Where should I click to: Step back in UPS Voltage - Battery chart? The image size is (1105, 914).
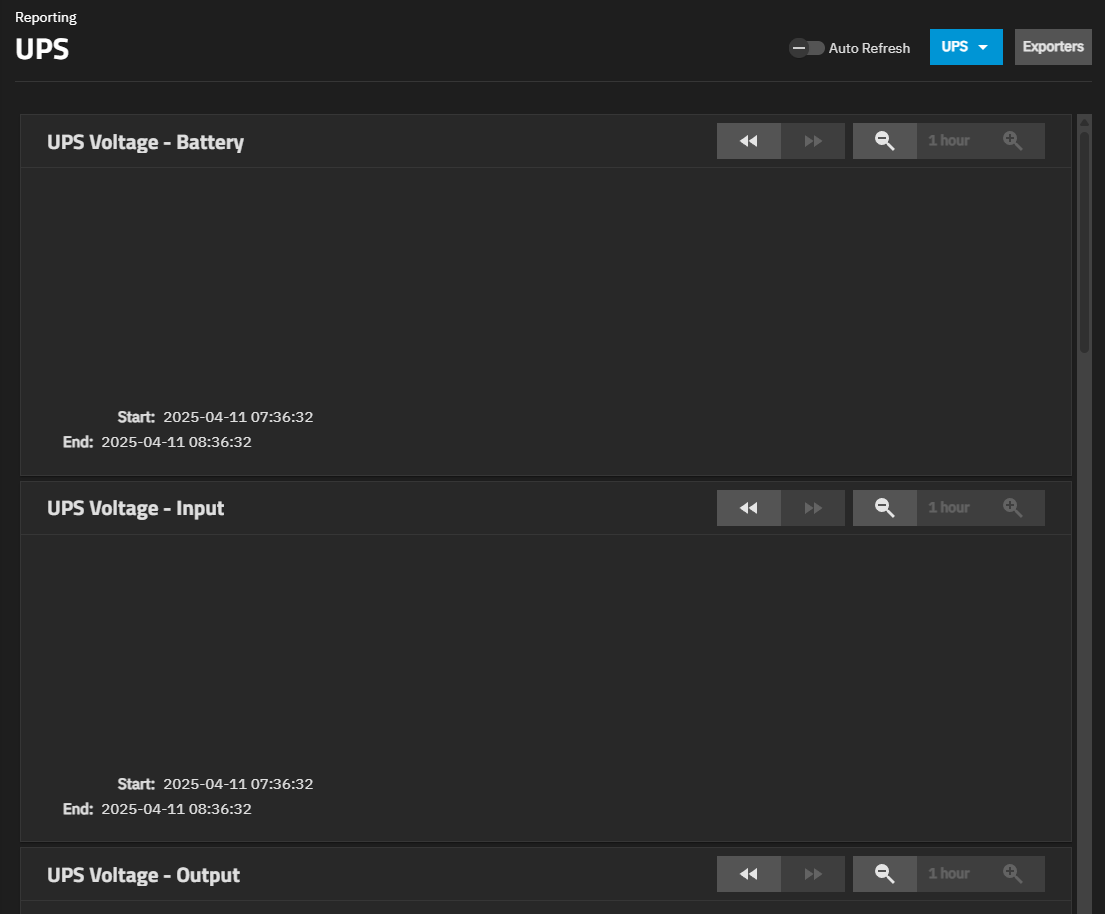coord(748,141)
